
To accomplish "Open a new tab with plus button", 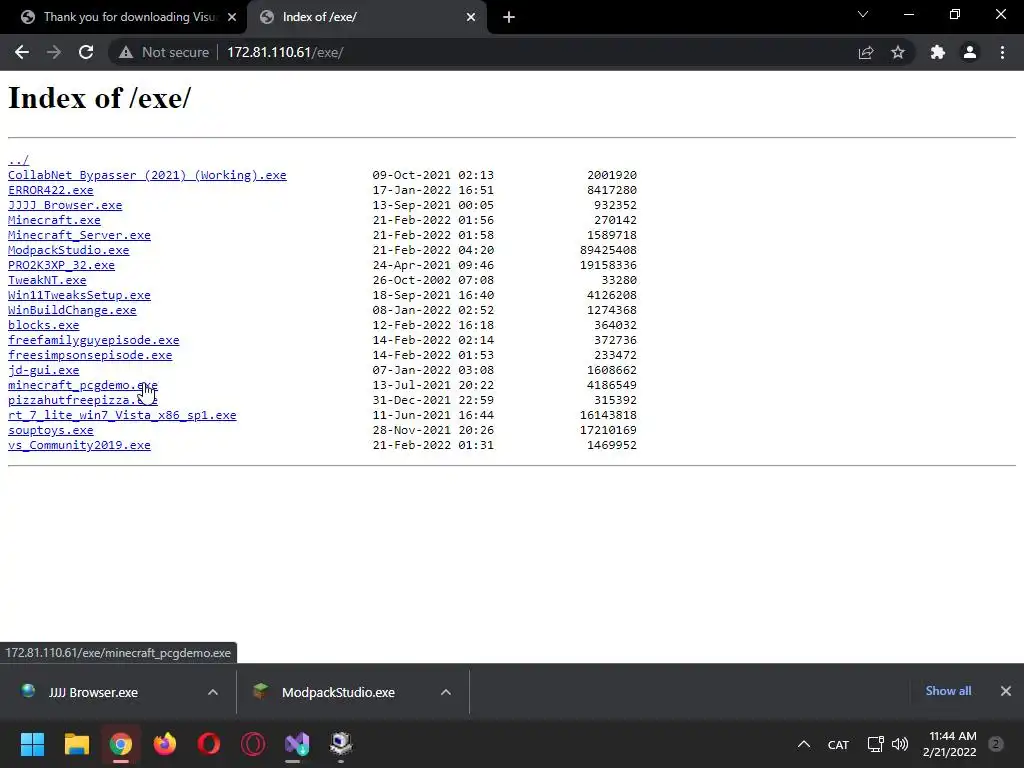I will coord(509,17).
